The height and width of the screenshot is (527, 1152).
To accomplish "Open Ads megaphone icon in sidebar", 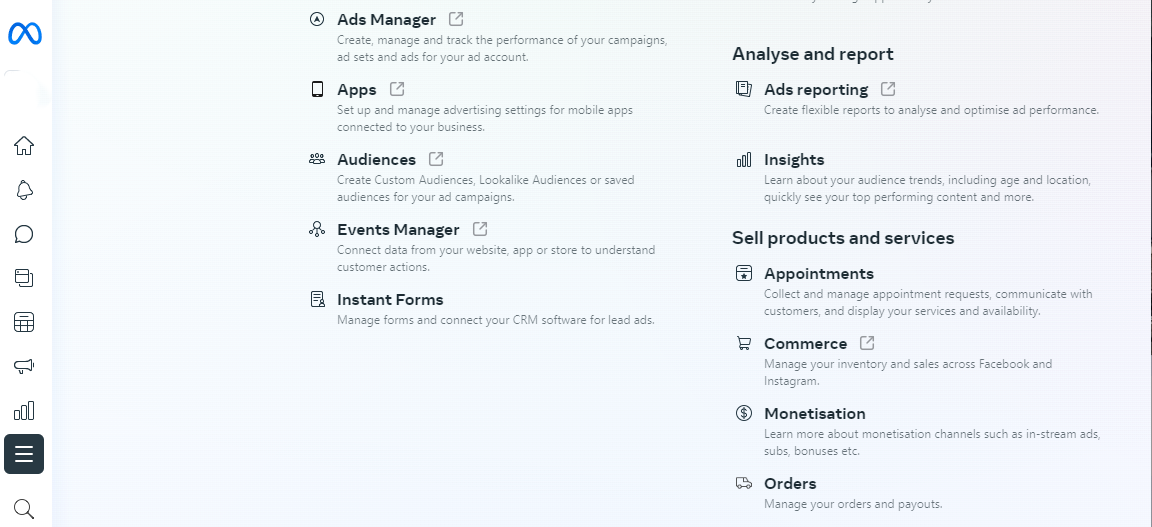I will 24,366.
